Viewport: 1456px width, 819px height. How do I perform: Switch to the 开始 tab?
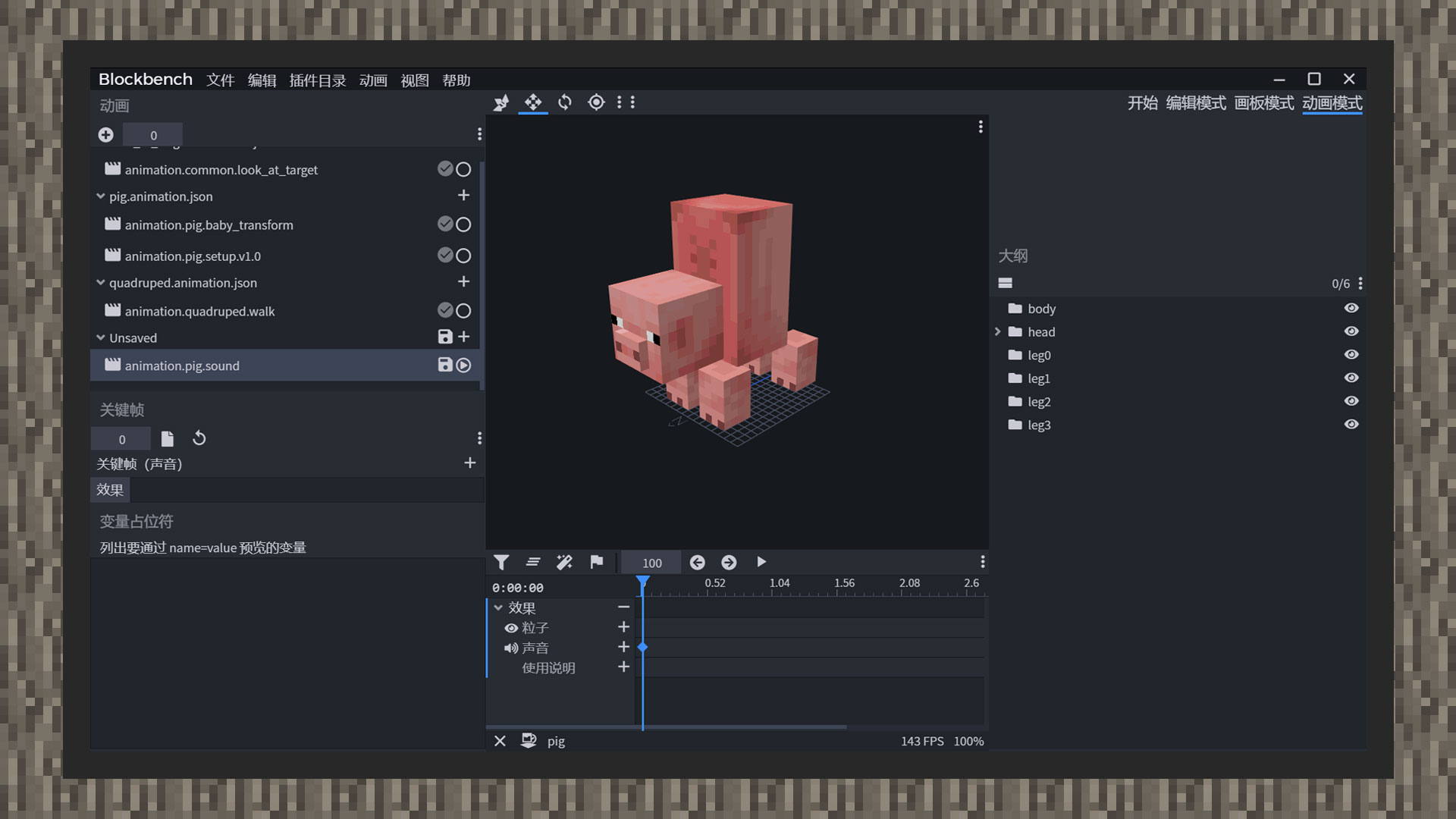click(1142, 103)
